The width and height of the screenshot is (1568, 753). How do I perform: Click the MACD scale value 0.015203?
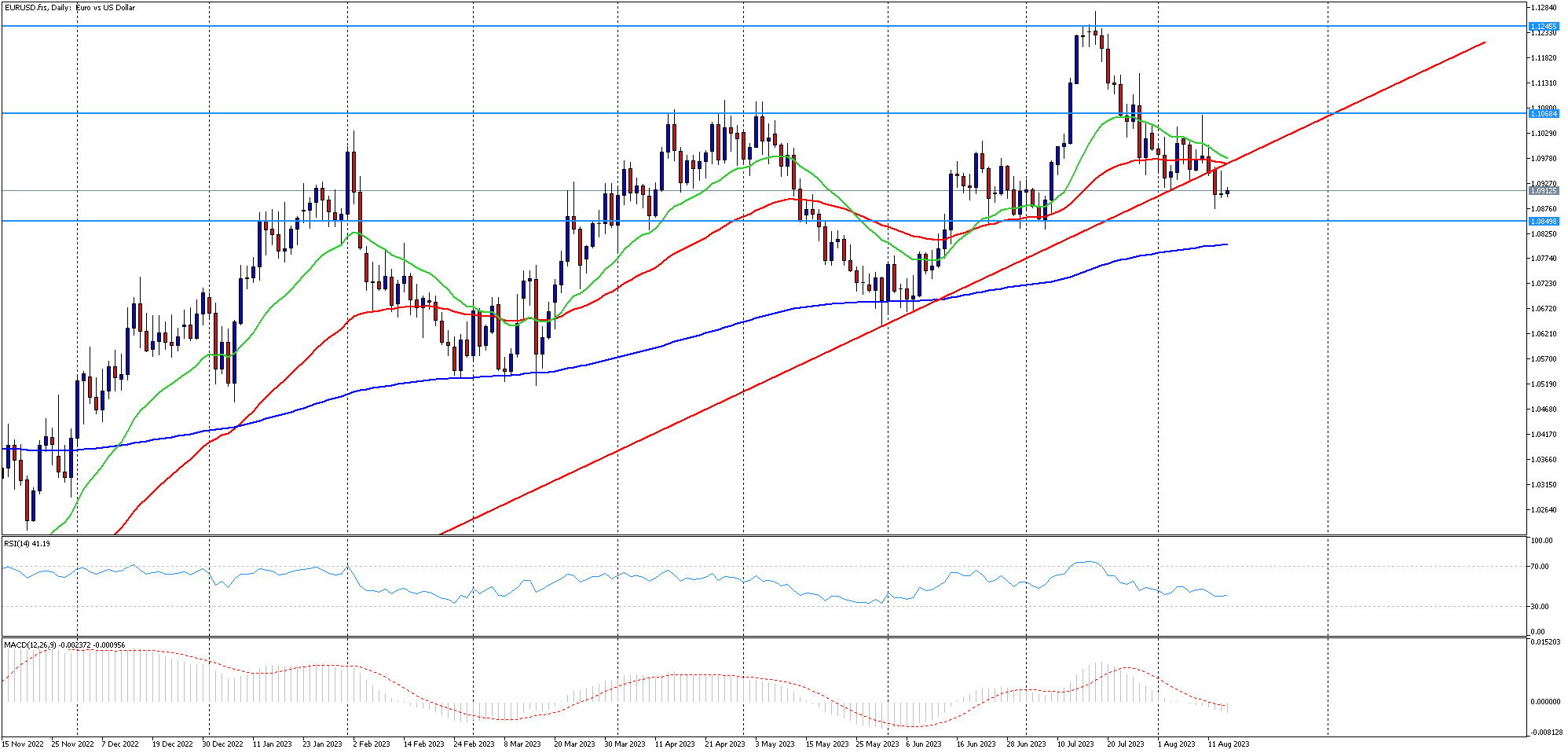1545,642
